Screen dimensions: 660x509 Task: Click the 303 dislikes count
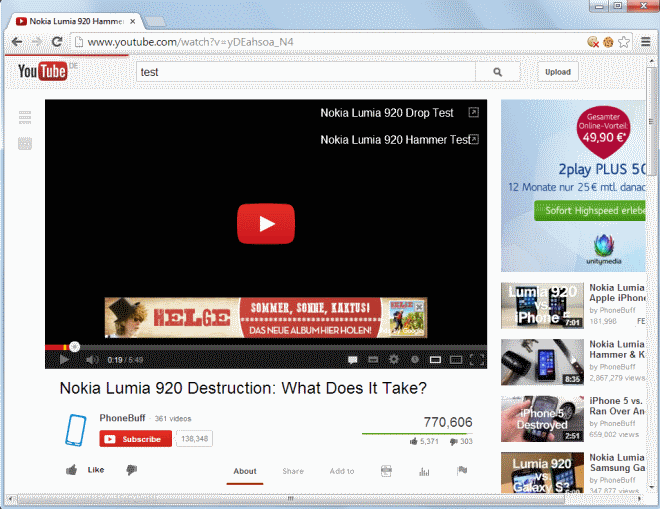tap(461, 441)
